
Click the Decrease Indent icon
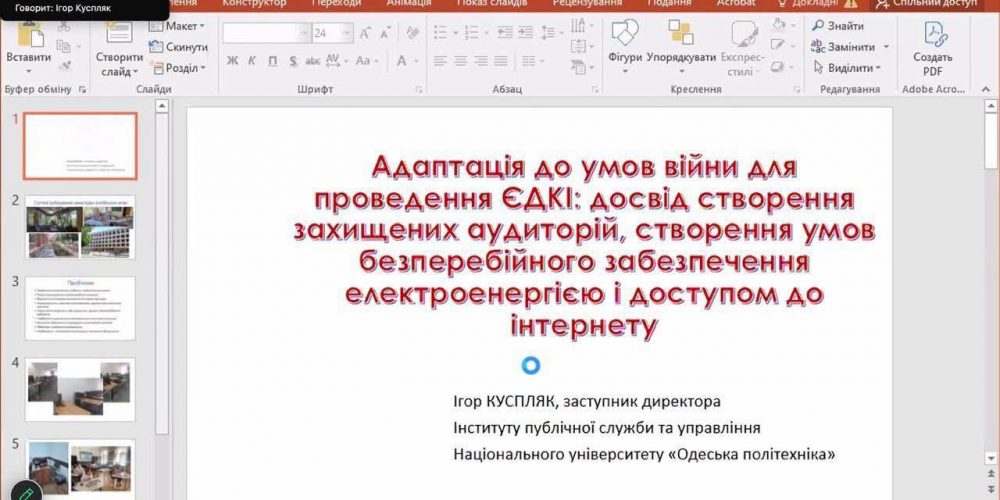[x=505, y=32]
